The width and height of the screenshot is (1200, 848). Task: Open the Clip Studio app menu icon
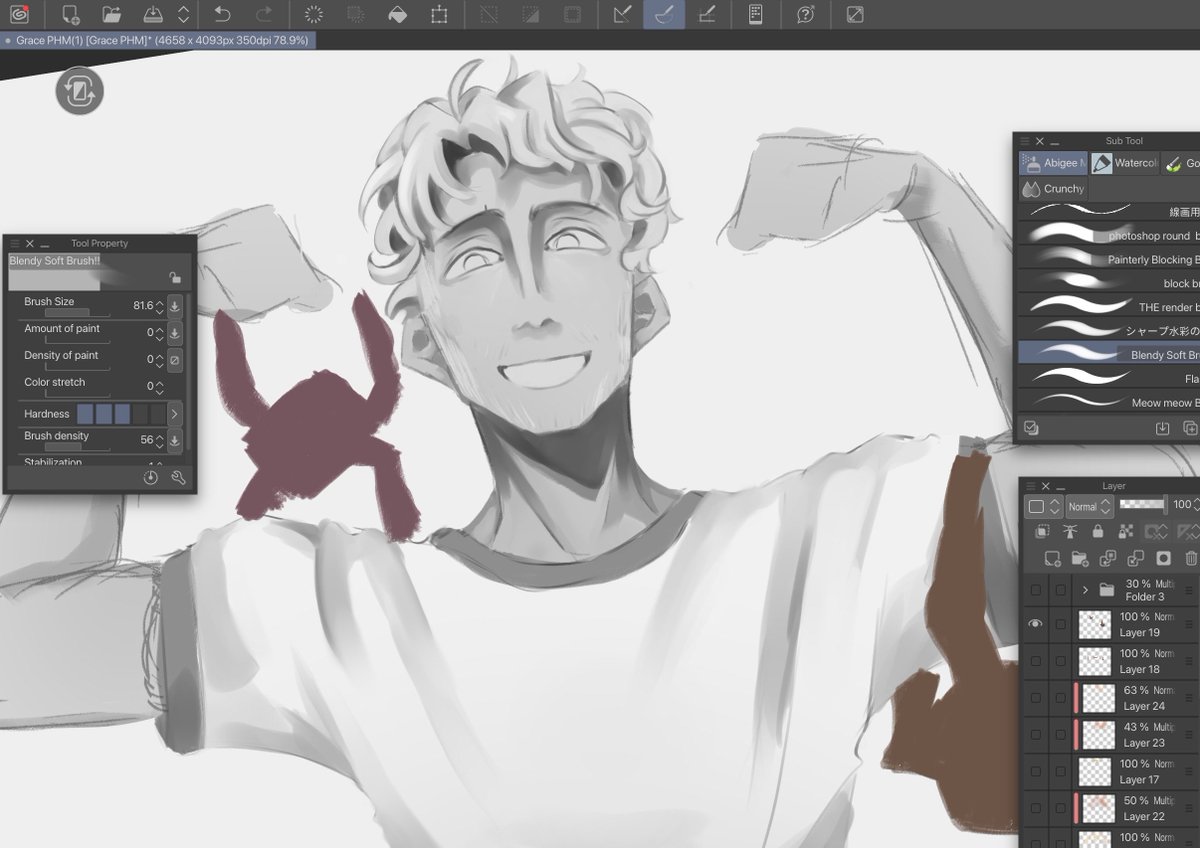click(20, 14)
